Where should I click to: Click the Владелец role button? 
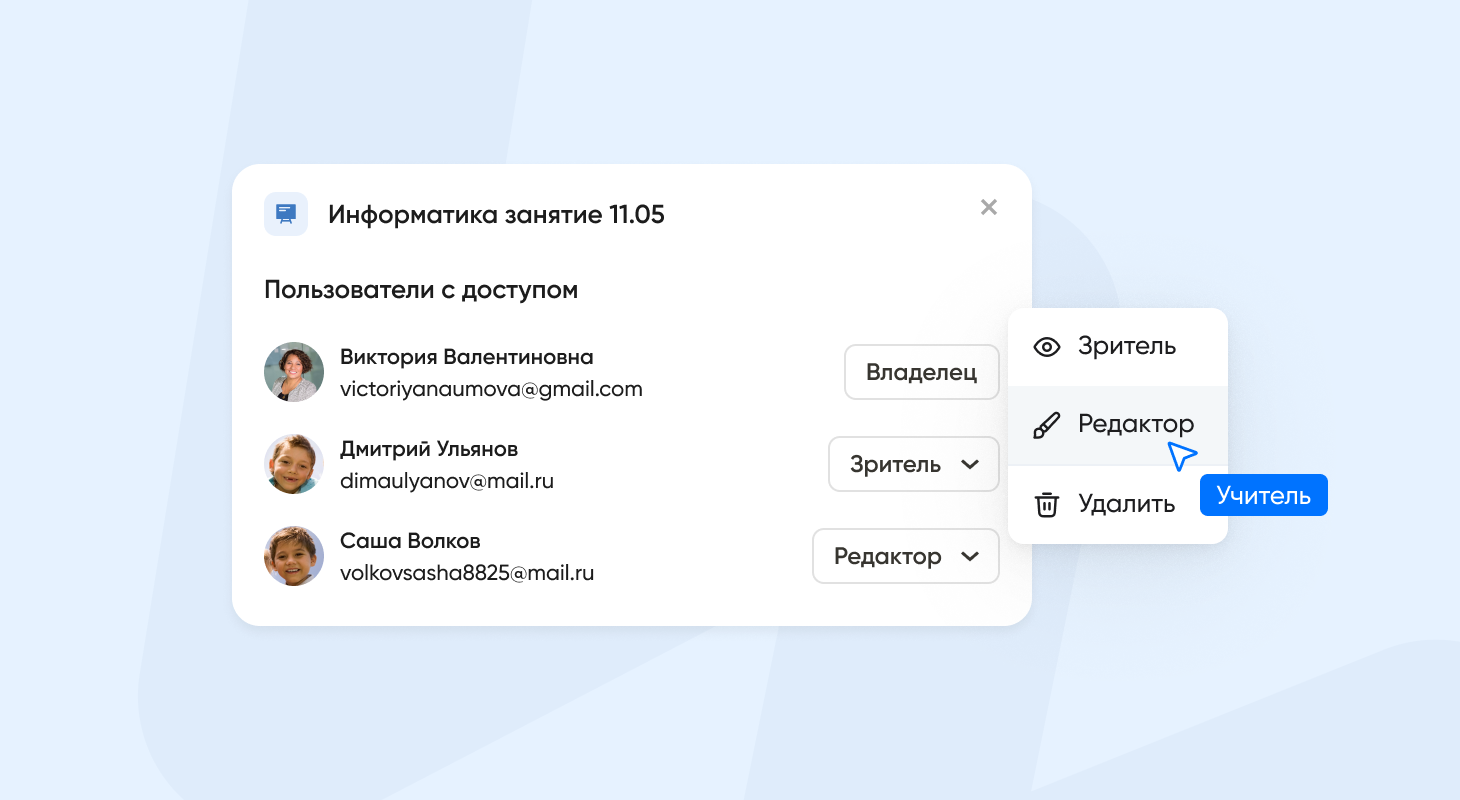point(921,373)
